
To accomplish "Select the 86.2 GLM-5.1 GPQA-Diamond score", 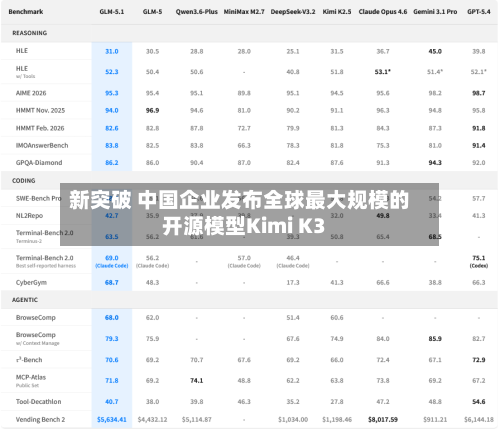I will coord(112,163).
